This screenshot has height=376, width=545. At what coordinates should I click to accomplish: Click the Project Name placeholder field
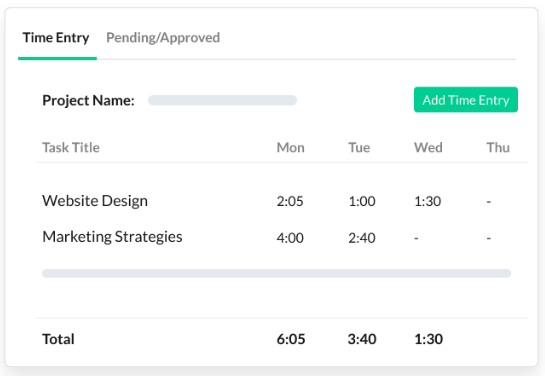click(x=222, y=100)
